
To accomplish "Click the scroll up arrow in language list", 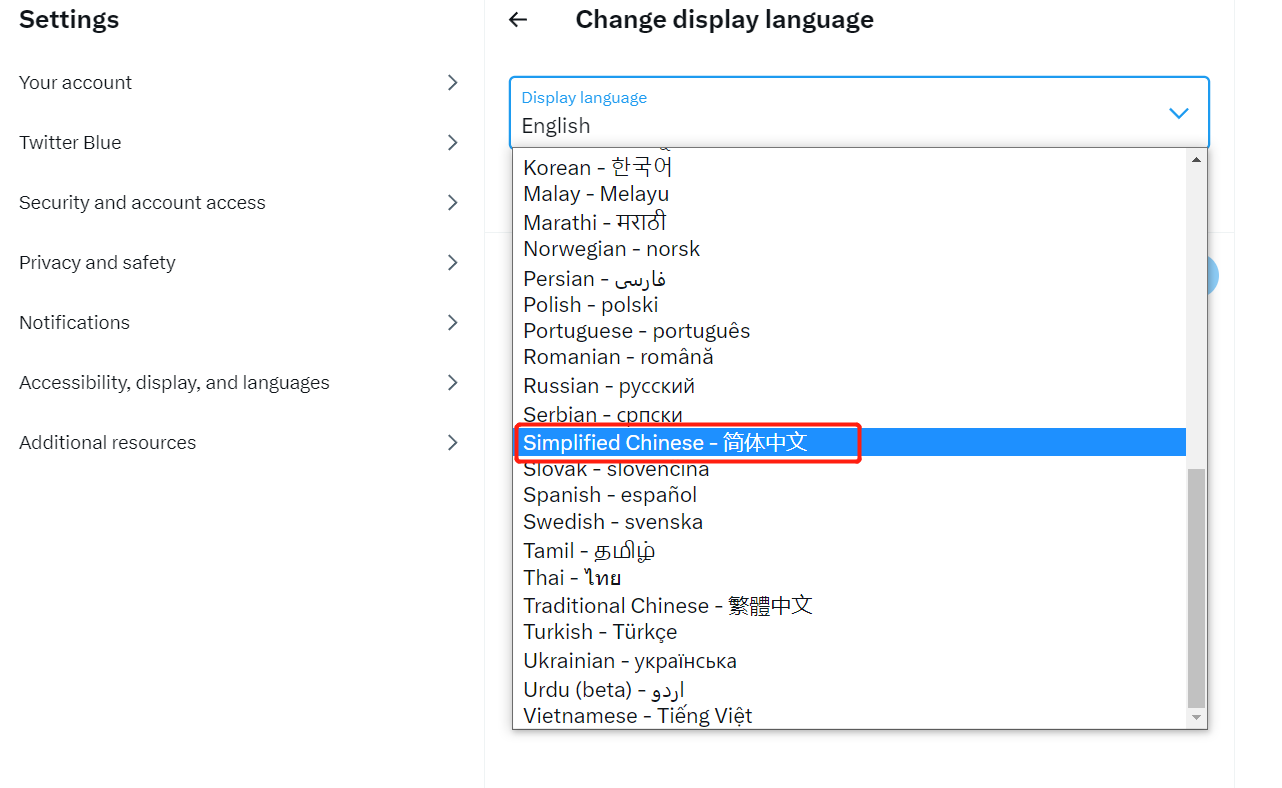I will 1196,159.
